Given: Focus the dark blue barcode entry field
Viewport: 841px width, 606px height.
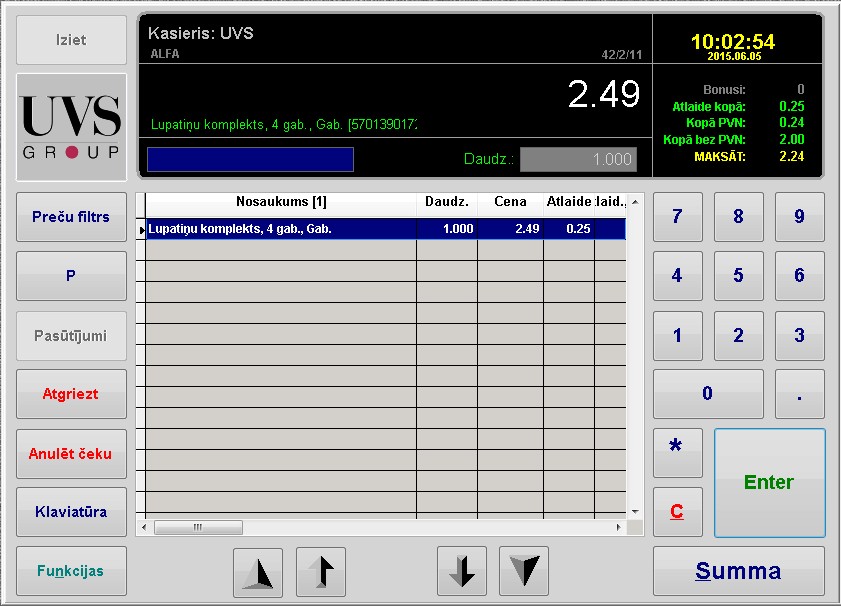Looking at the screenshot, I should coord(250,160).
